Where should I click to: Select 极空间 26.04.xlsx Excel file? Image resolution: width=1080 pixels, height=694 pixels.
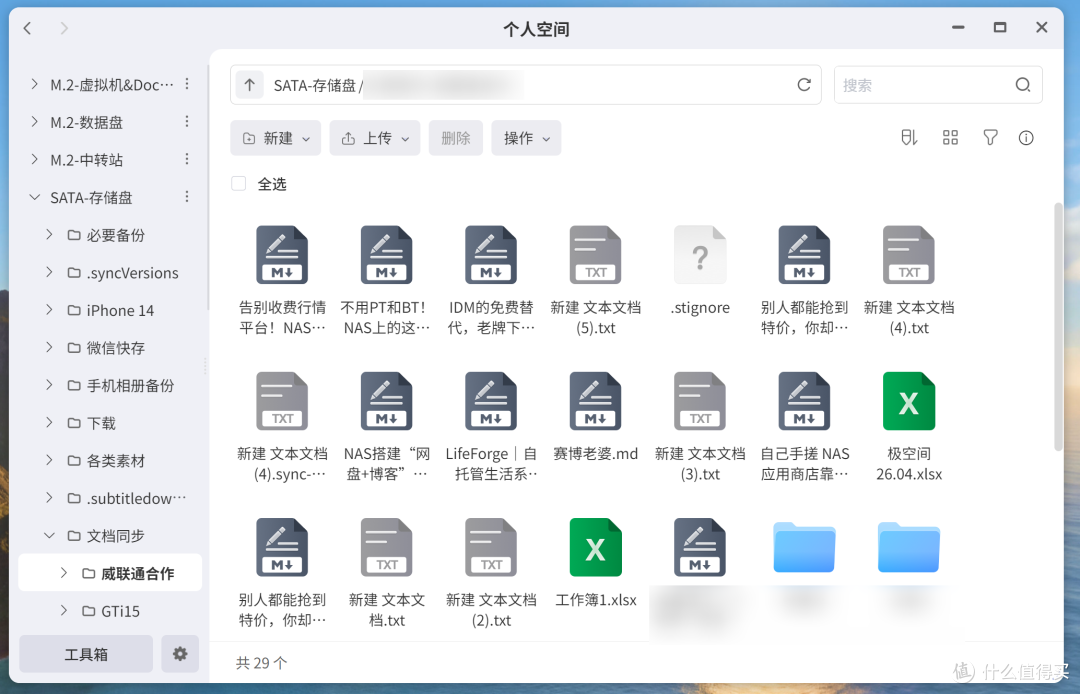click(908, 401)
